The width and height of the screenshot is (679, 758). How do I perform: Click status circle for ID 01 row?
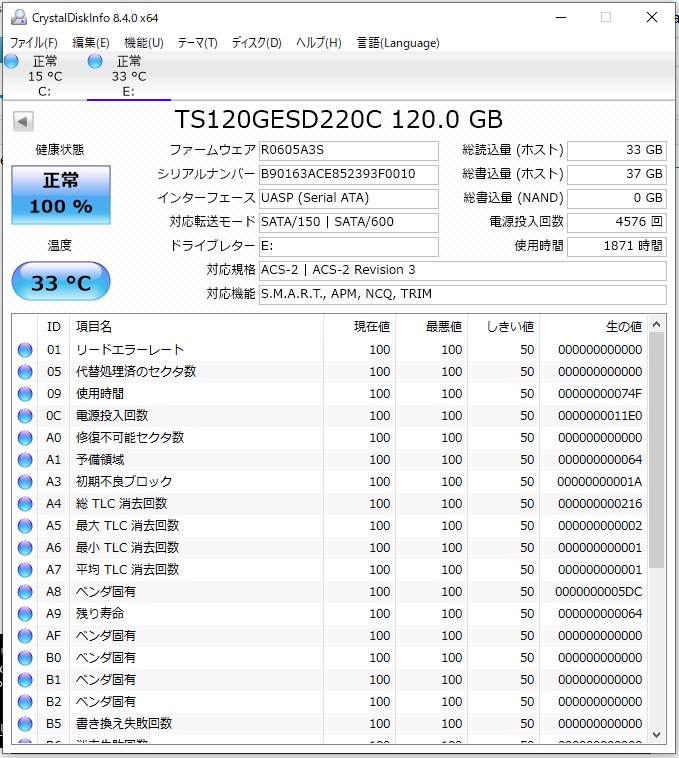click(x=25, y=350)
